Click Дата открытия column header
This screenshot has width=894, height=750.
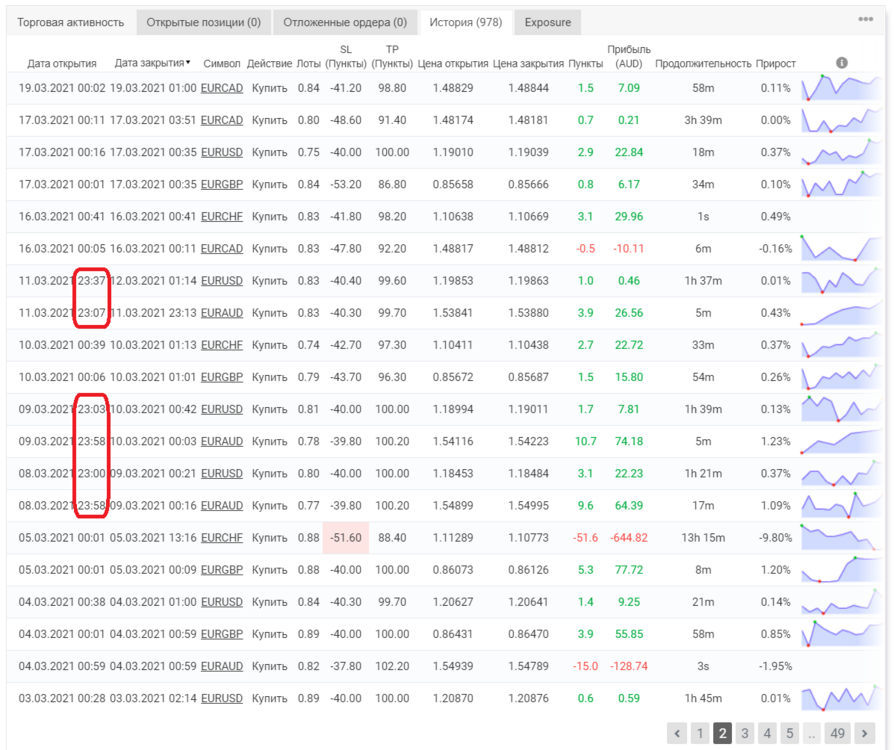[62, 63]
